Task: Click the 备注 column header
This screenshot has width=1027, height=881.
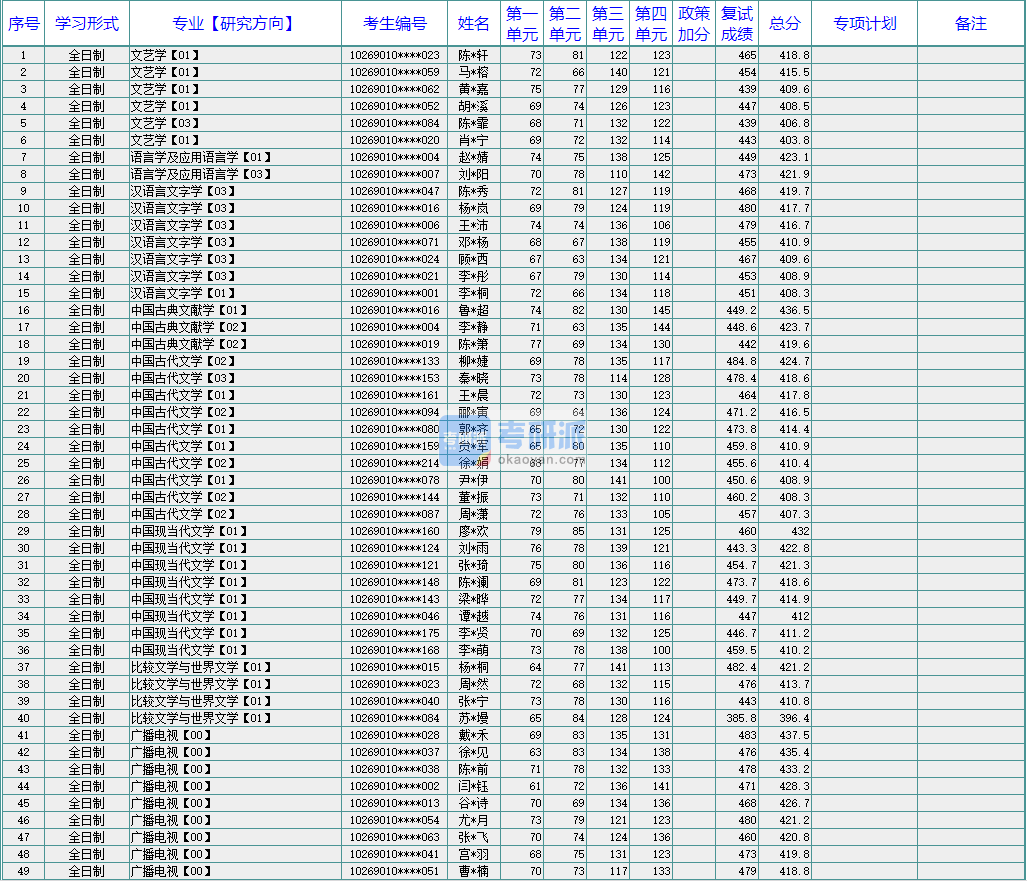Action: coord(970,23)
